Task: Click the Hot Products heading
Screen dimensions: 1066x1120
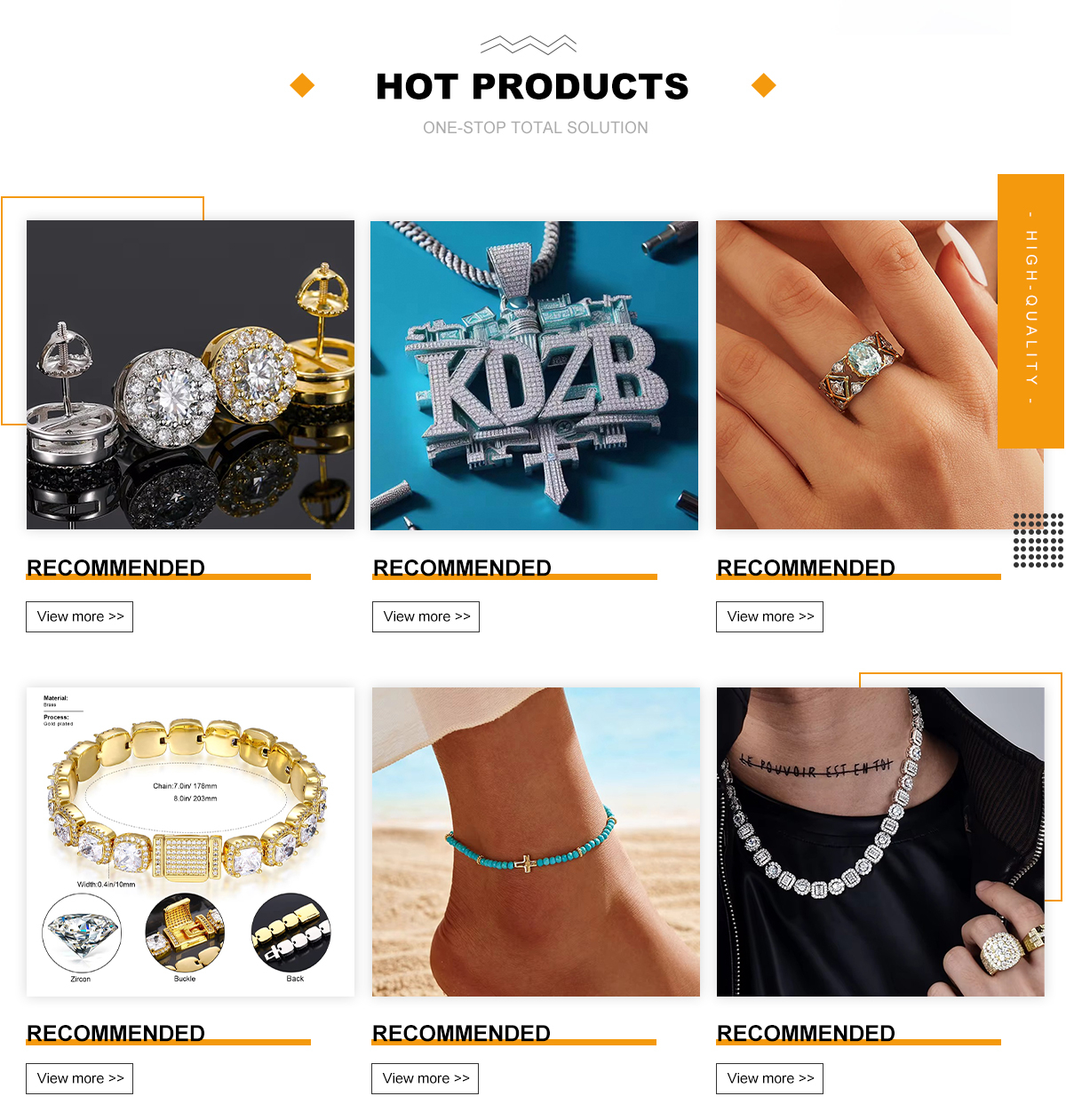Action: tap(532, 86)
